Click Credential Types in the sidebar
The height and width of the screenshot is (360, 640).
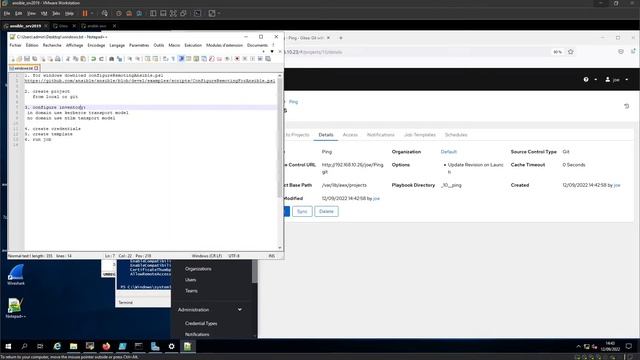(x=201, y=323)
